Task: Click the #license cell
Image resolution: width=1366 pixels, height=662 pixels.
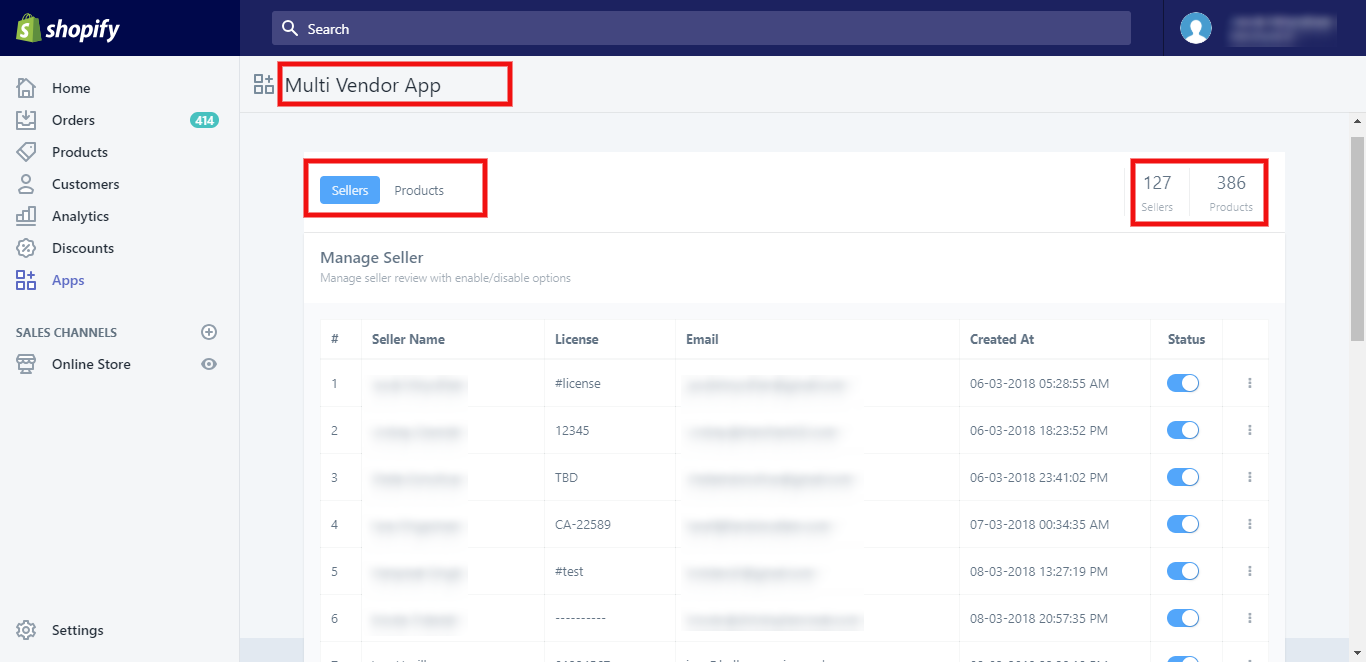Action: pos(578,383)
